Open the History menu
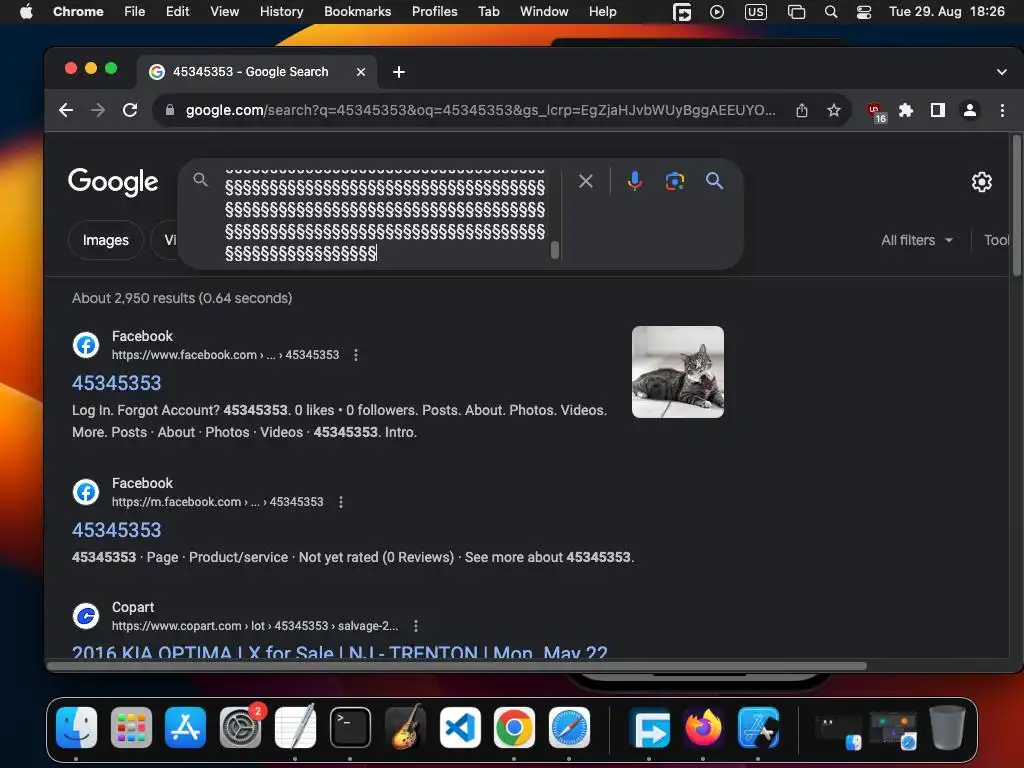Screen dimensions: 1024x768 [x=281, y=12]
